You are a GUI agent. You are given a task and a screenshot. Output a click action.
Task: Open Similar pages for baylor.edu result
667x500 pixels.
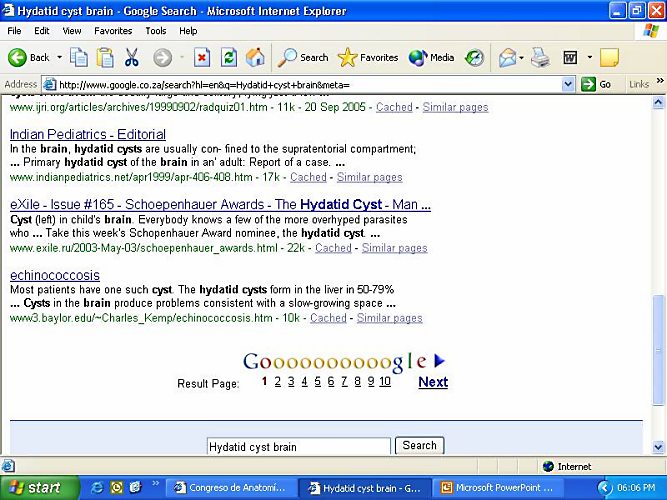tap(390, 318)
